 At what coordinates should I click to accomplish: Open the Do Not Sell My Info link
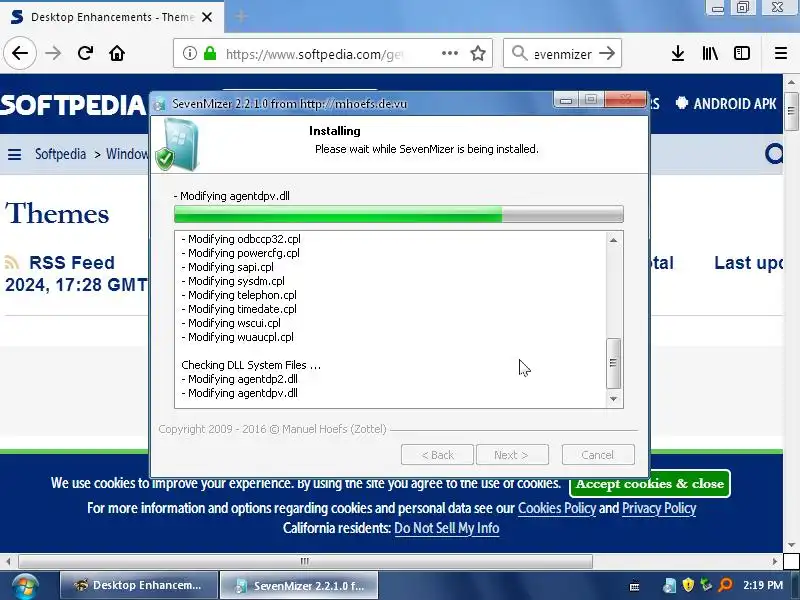tap(446, 528)
